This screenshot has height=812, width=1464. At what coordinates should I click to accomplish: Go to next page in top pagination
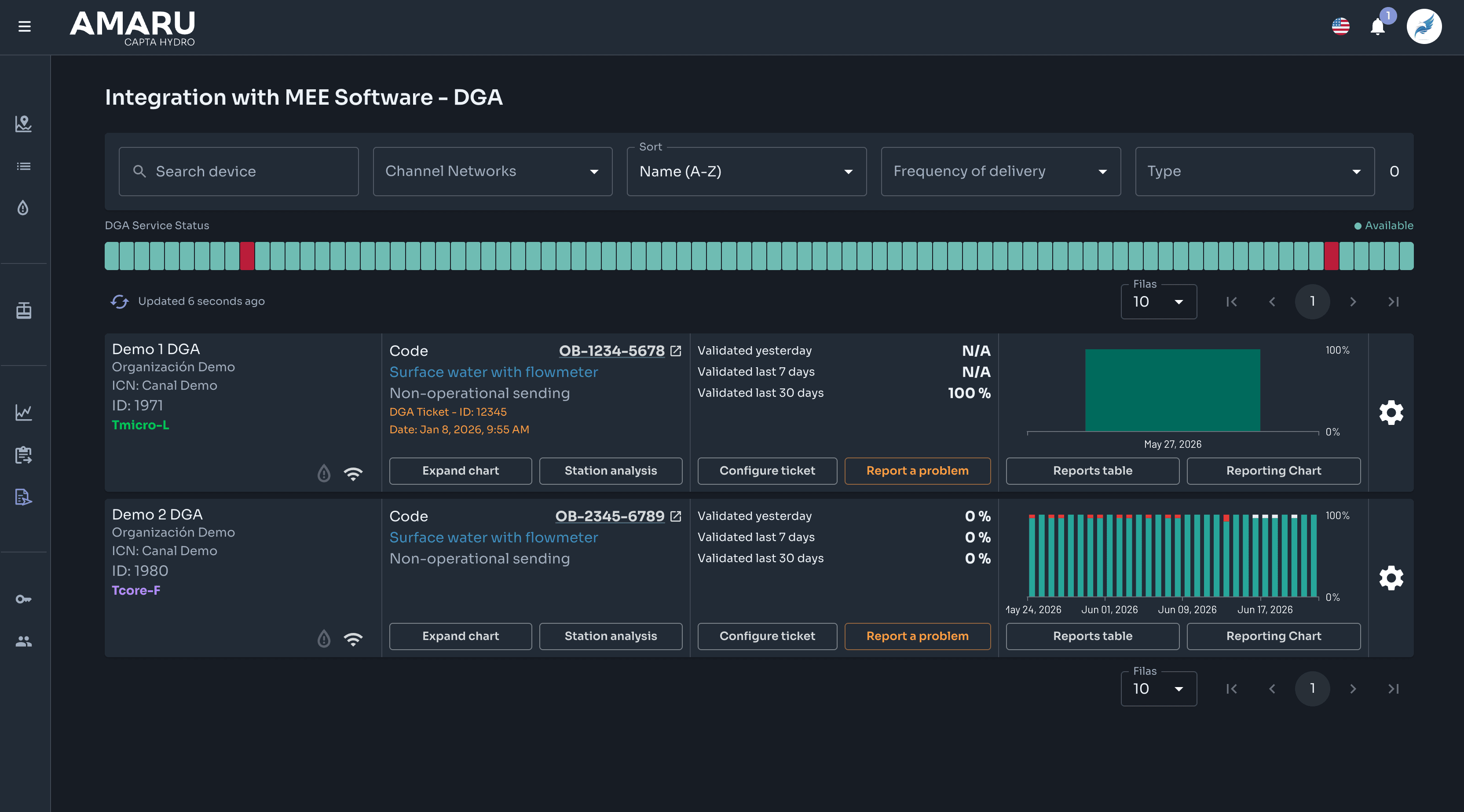pos(1353,302)
